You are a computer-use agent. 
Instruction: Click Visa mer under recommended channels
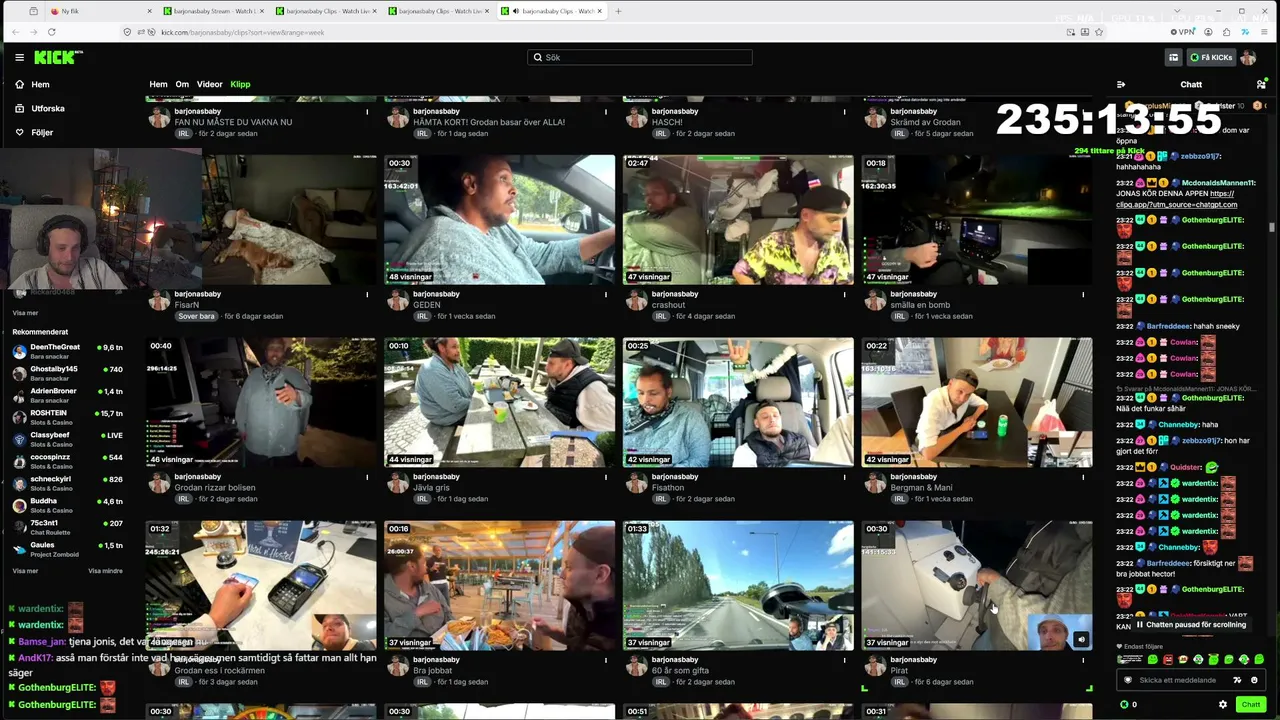25,571
